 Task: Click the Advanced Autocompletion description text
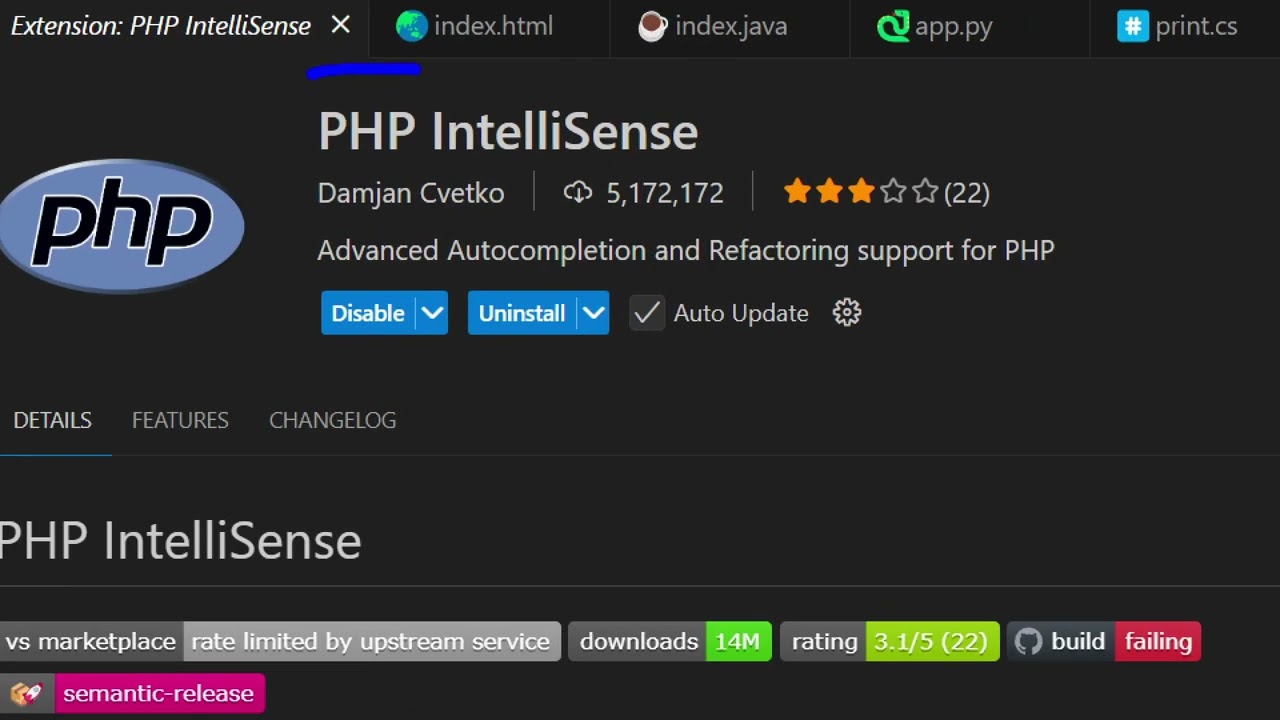(686, 250)
